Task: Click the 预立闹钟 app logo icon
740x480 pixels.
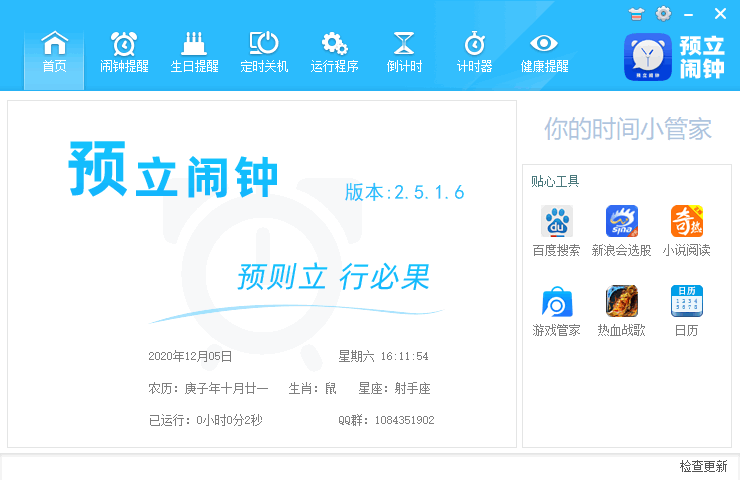Action: pos(648,57)
